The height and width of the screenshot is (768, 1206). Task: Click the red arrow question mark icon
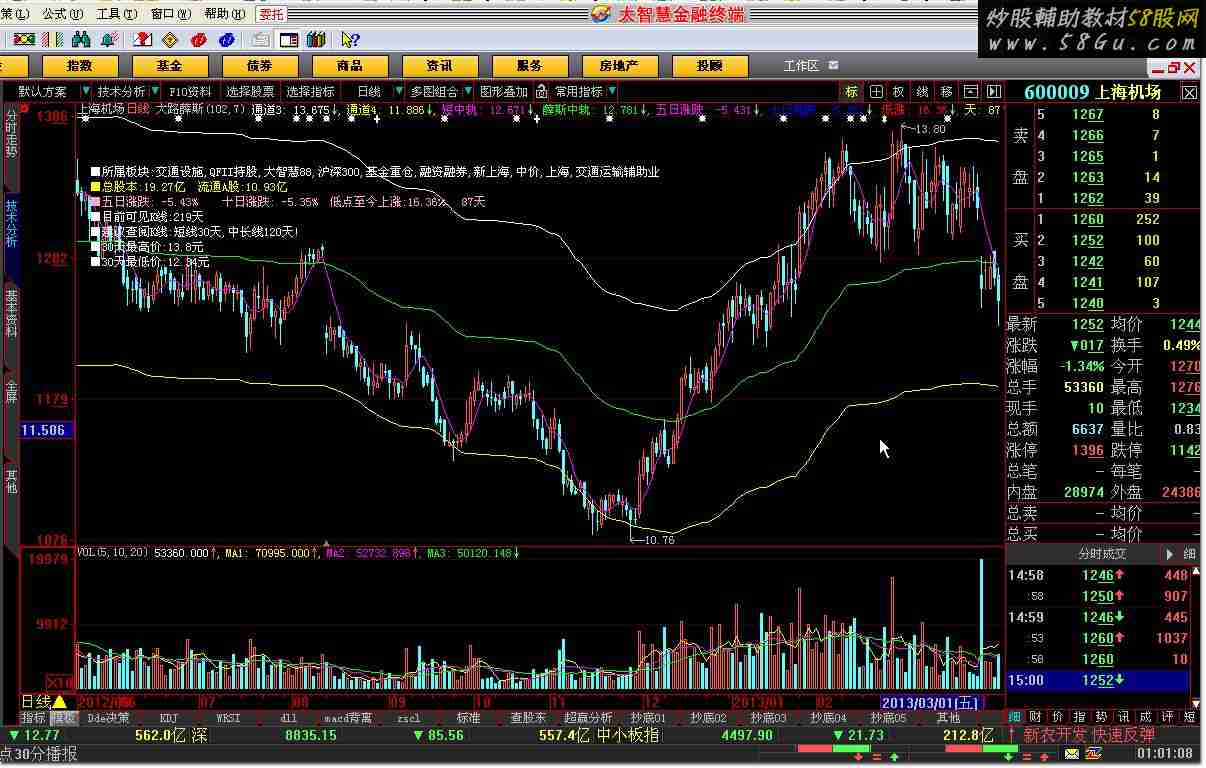[x=143, y=40]
